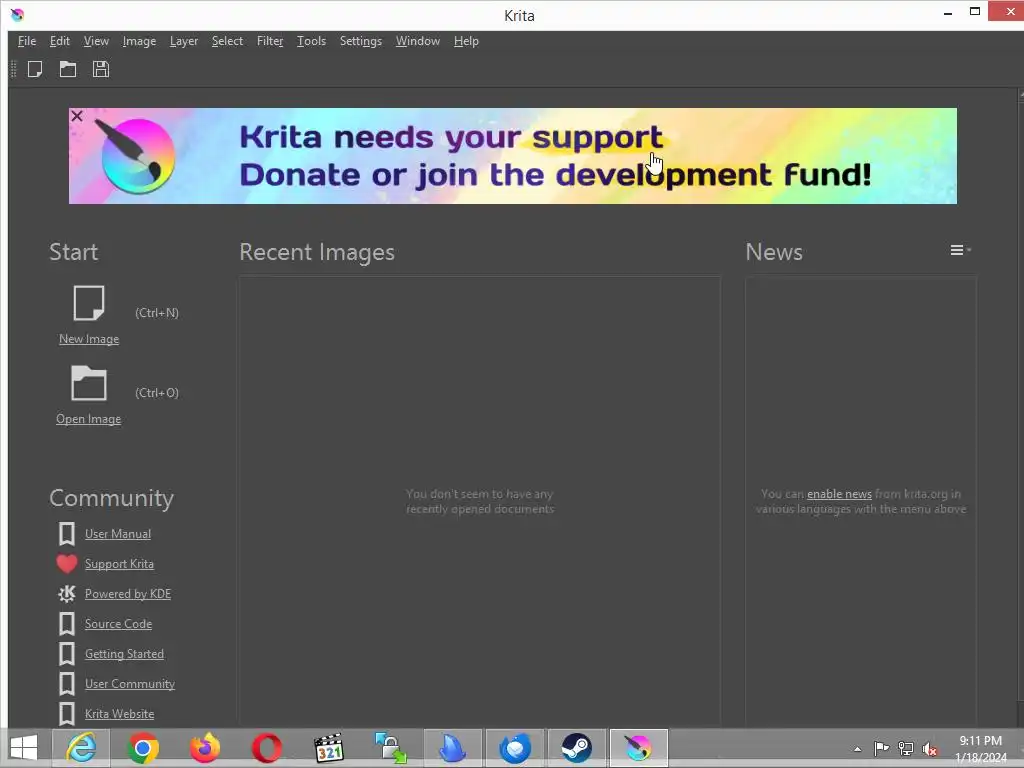Open the Source Code link

point(118,624)
